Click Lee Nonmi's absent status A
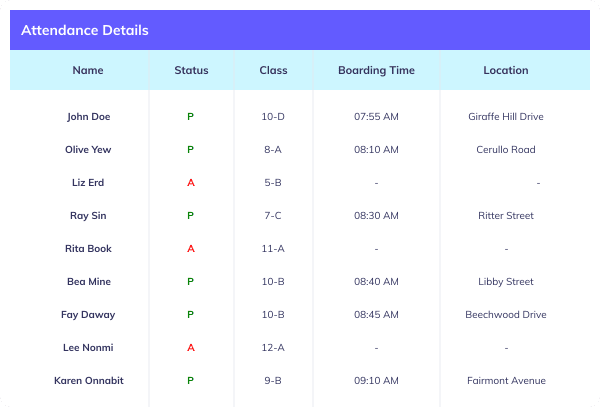This screenshot has height=407, width=600. pos(191,348)
